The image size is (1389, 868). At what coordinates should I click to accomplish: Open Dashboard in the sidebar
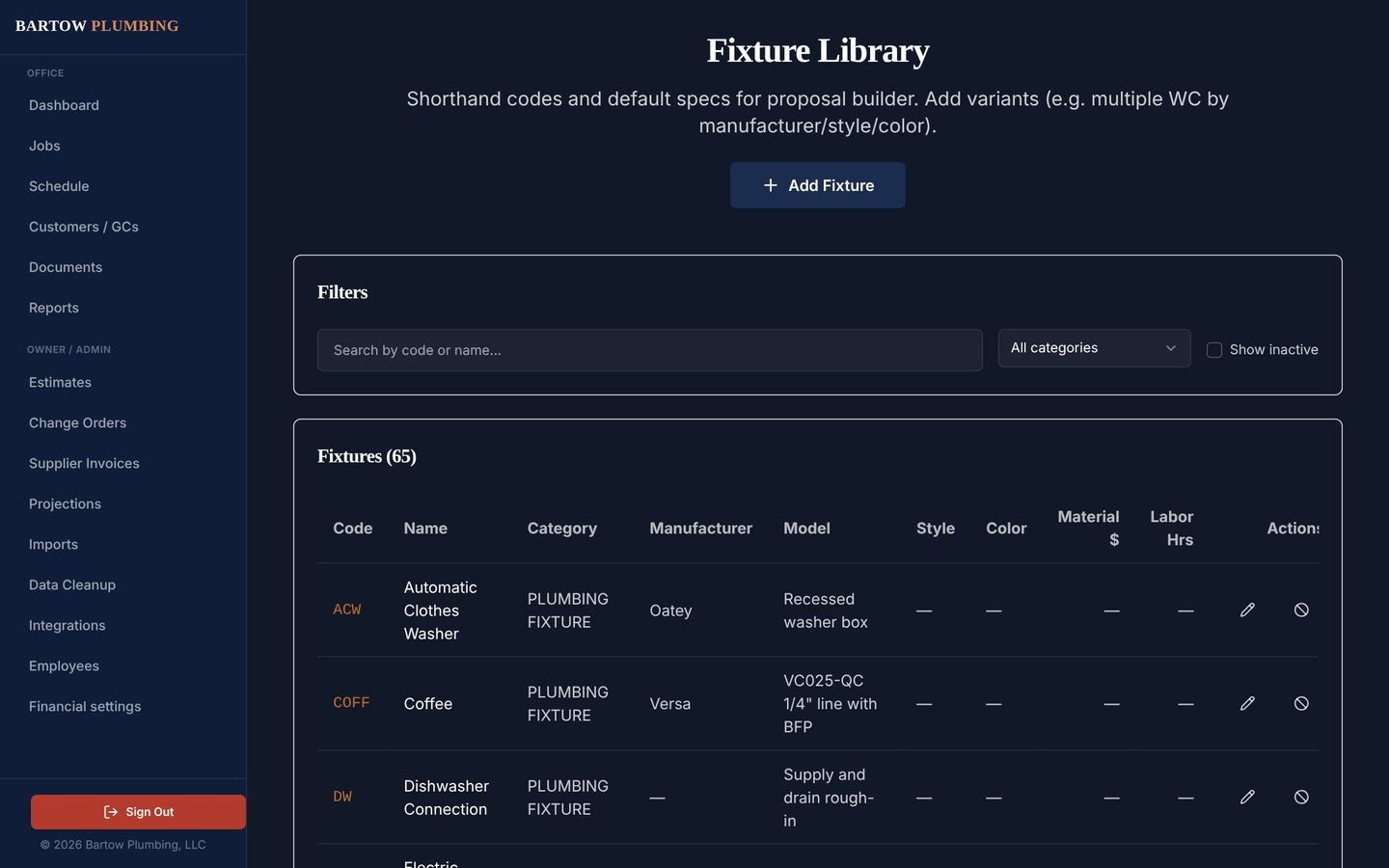pyautogui.click(x=64, y=105)
